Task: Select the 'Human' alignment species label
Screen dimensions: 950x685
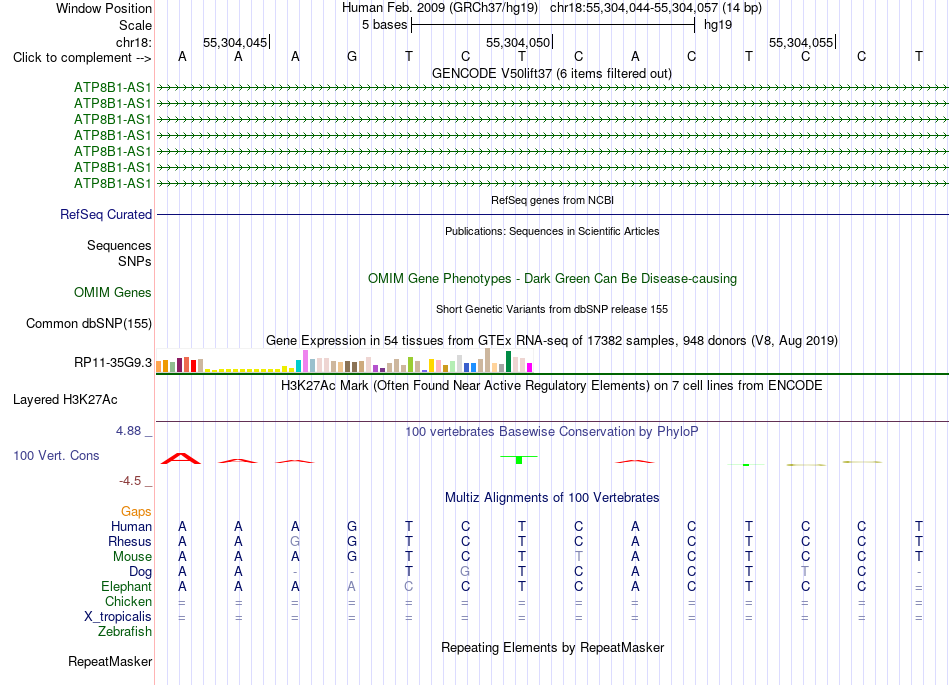Action: (131, 526)
